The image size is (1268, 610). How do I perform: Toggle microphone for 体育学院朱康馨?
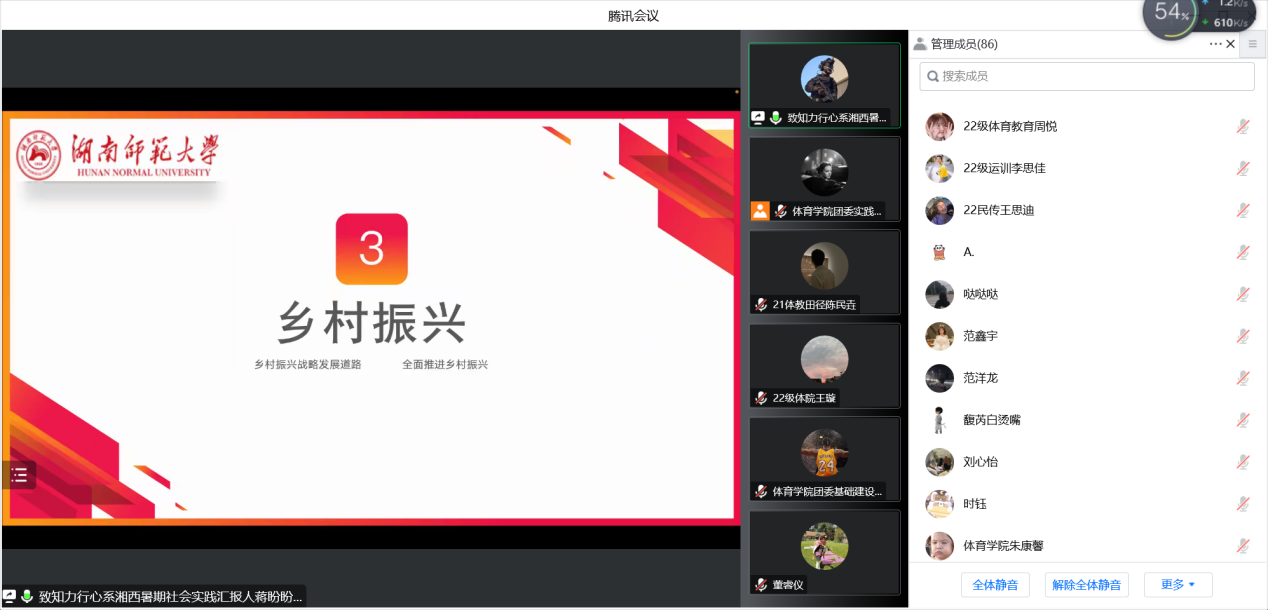(x=1242, y=546)
